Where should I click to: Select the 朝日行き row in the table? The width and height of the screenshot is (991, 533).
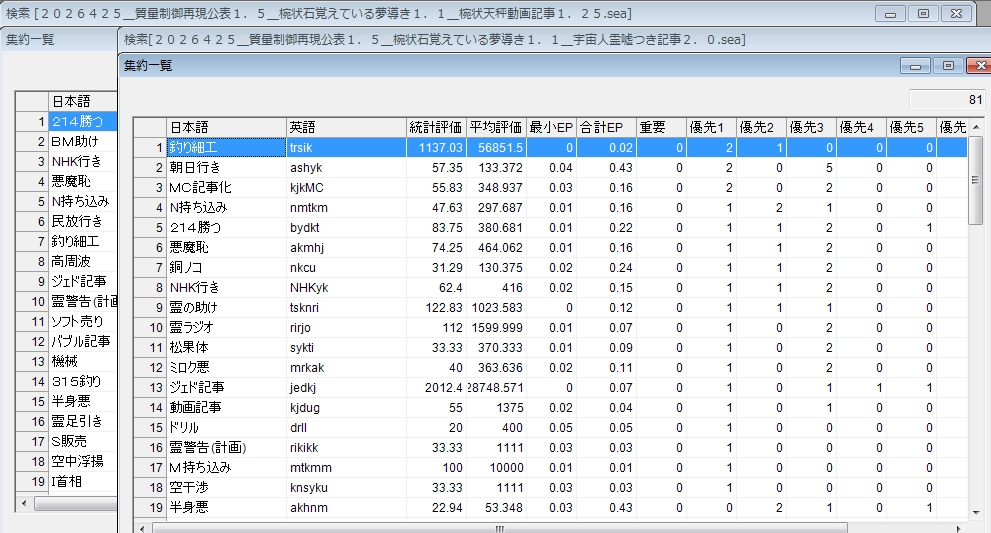(225, 167)
